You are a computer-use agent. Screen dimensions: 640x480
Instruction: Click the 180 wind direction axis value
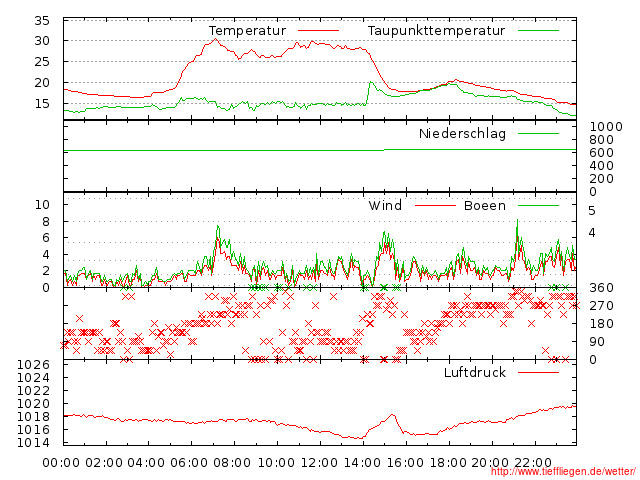tap(601, 324)
